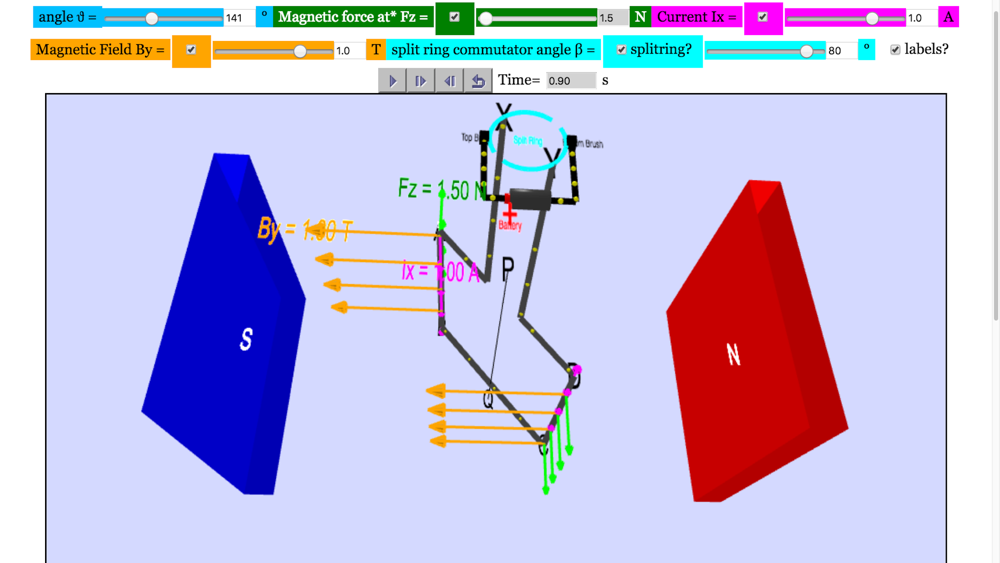This screenshot has height=563, width=1000.
Task: Click the reset simulation button
Action: [x=478, y=81]
